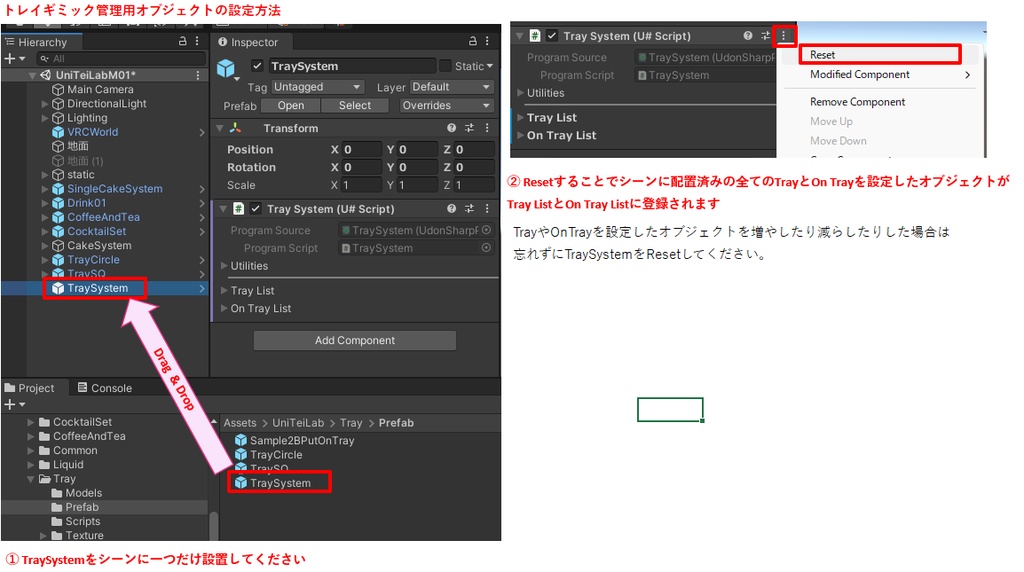Click three-dot menu in right Tray System panel
Viewport: 1024px width, 572px height.
tap(784, 36)
